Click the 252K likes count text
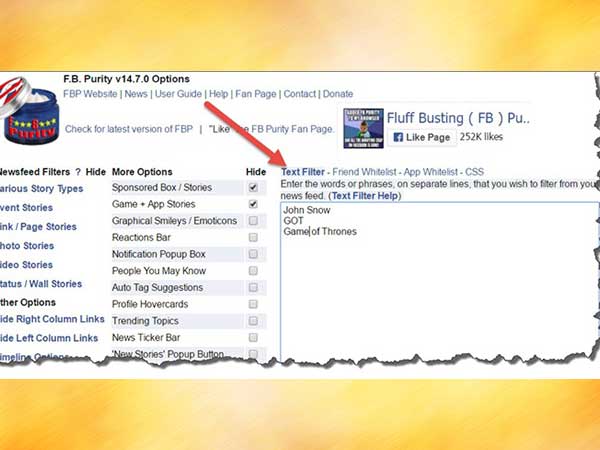 click(481, 137)
